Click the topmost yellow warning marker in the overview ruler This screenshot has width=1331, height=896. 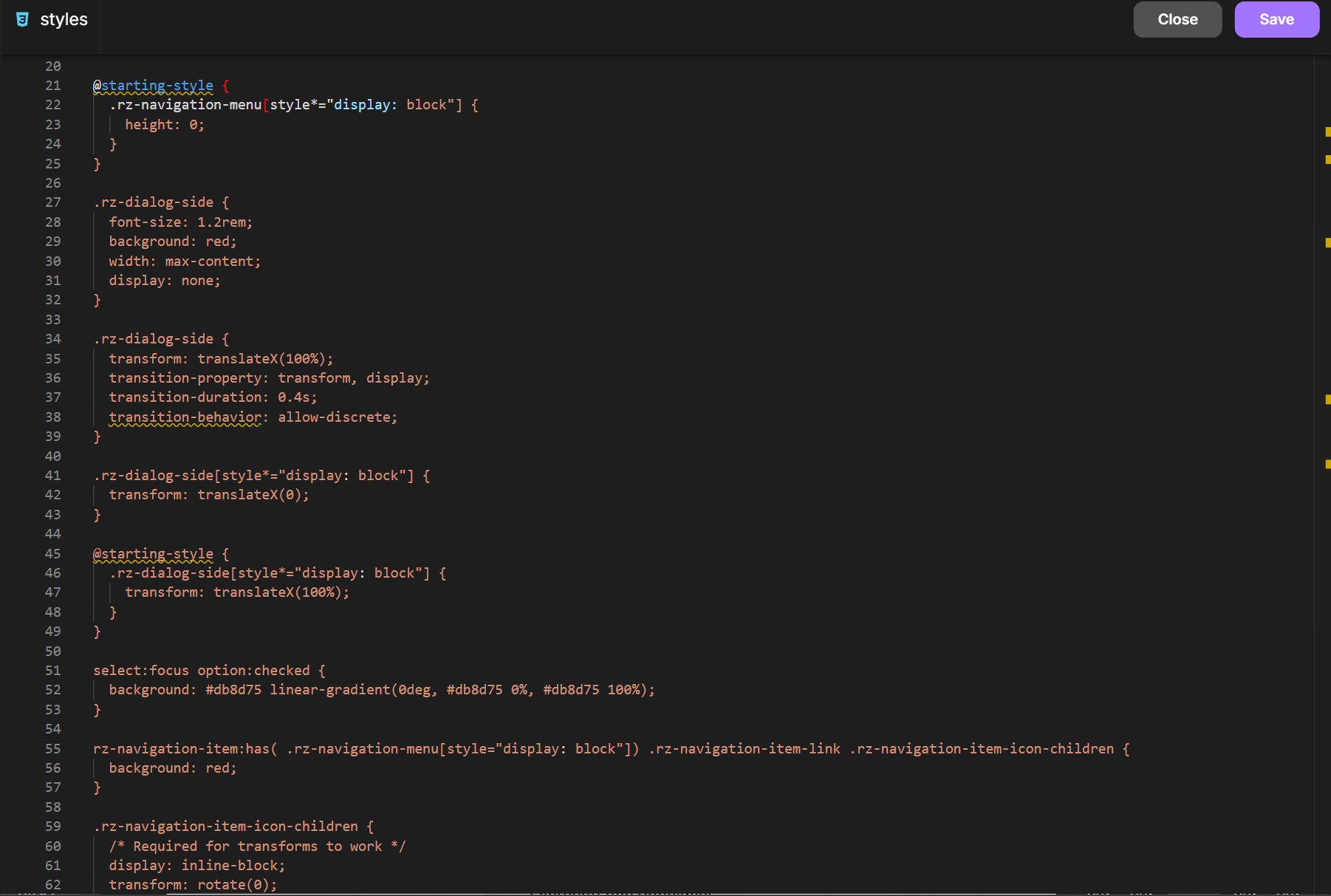click(x=1327, y=132)
